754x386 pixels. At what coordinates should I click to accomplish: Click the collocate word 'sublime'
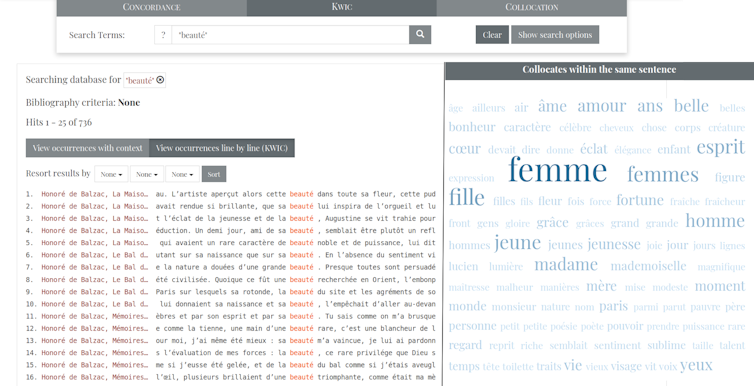666,345
